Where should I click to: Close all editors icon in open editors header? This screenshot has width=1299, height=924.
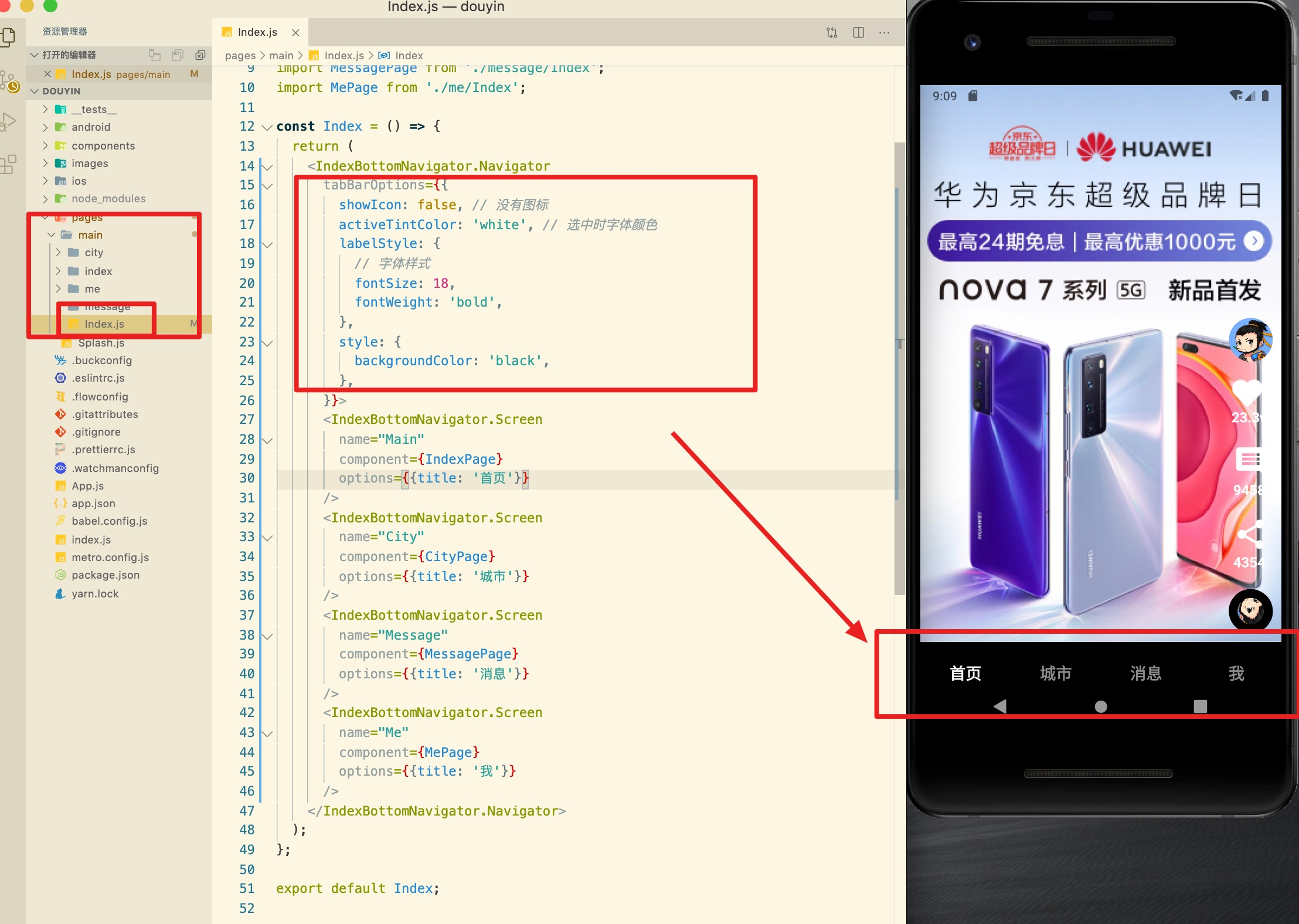click(x=200, y=55)
